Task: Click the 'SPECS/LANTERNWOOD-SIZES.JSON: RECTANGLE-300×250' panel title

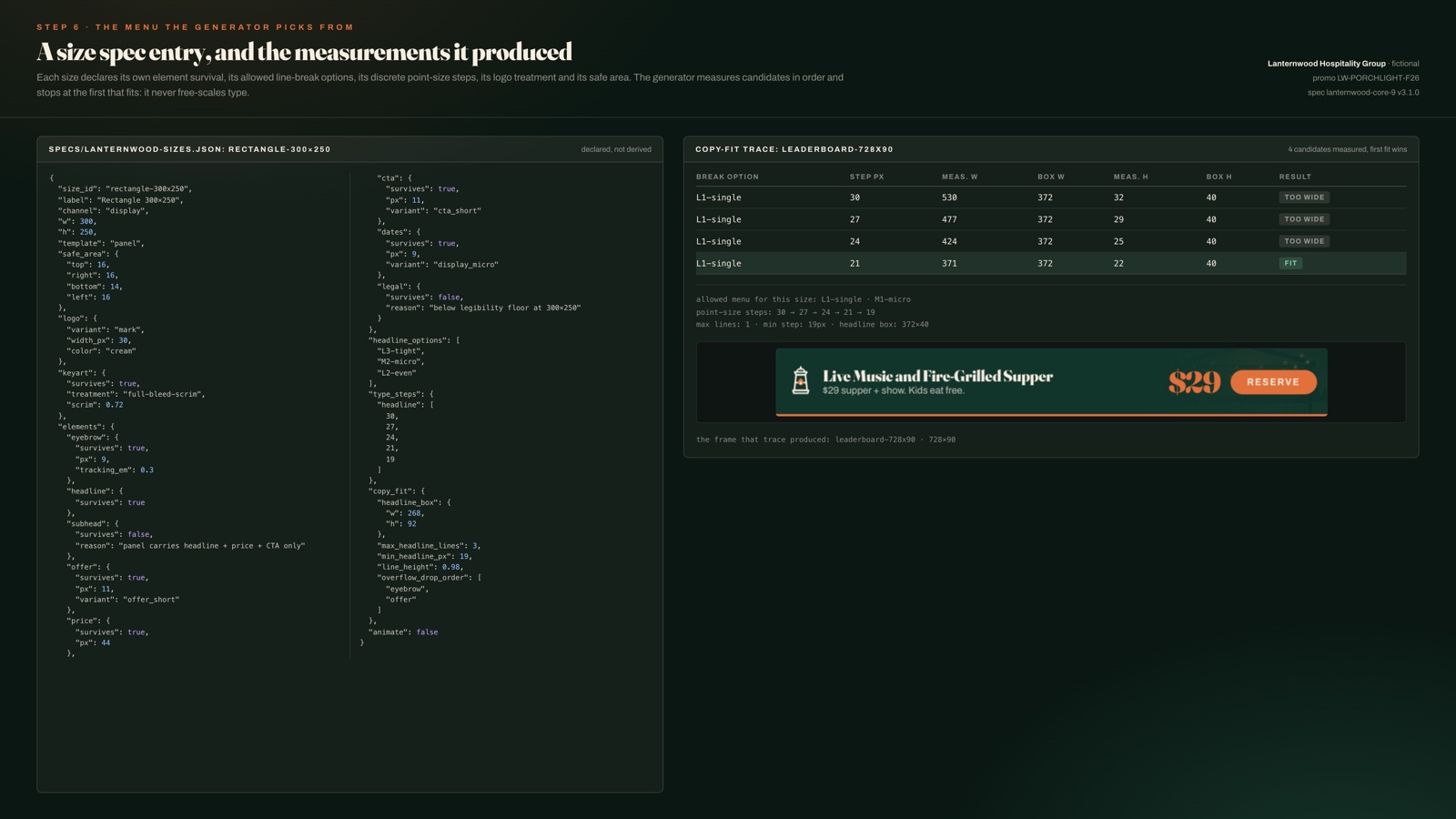Action: click(x=189, y=149)
